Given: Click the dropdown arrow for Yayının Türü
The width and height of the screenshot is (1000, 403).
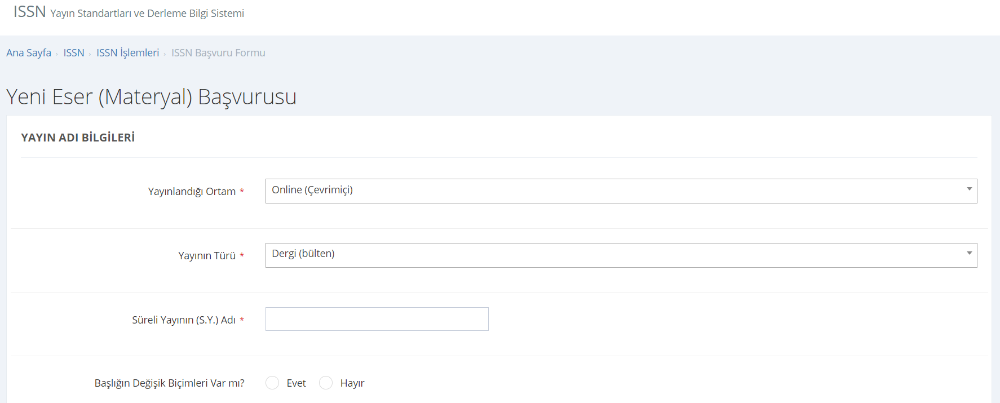Looking at the screenshot, I should click(x=969, y=254).
